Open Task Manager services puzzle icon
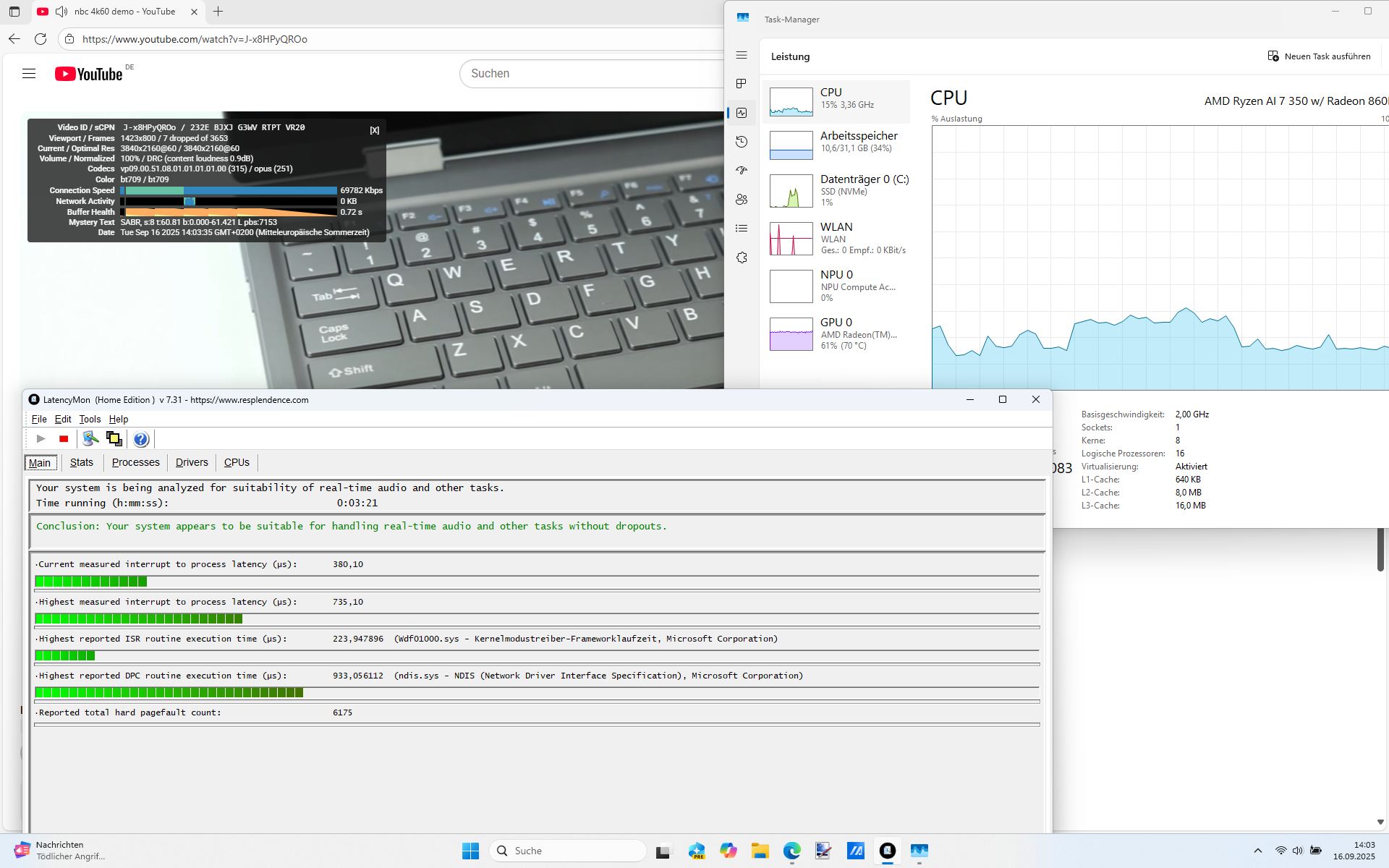 (x=742, y=258)
